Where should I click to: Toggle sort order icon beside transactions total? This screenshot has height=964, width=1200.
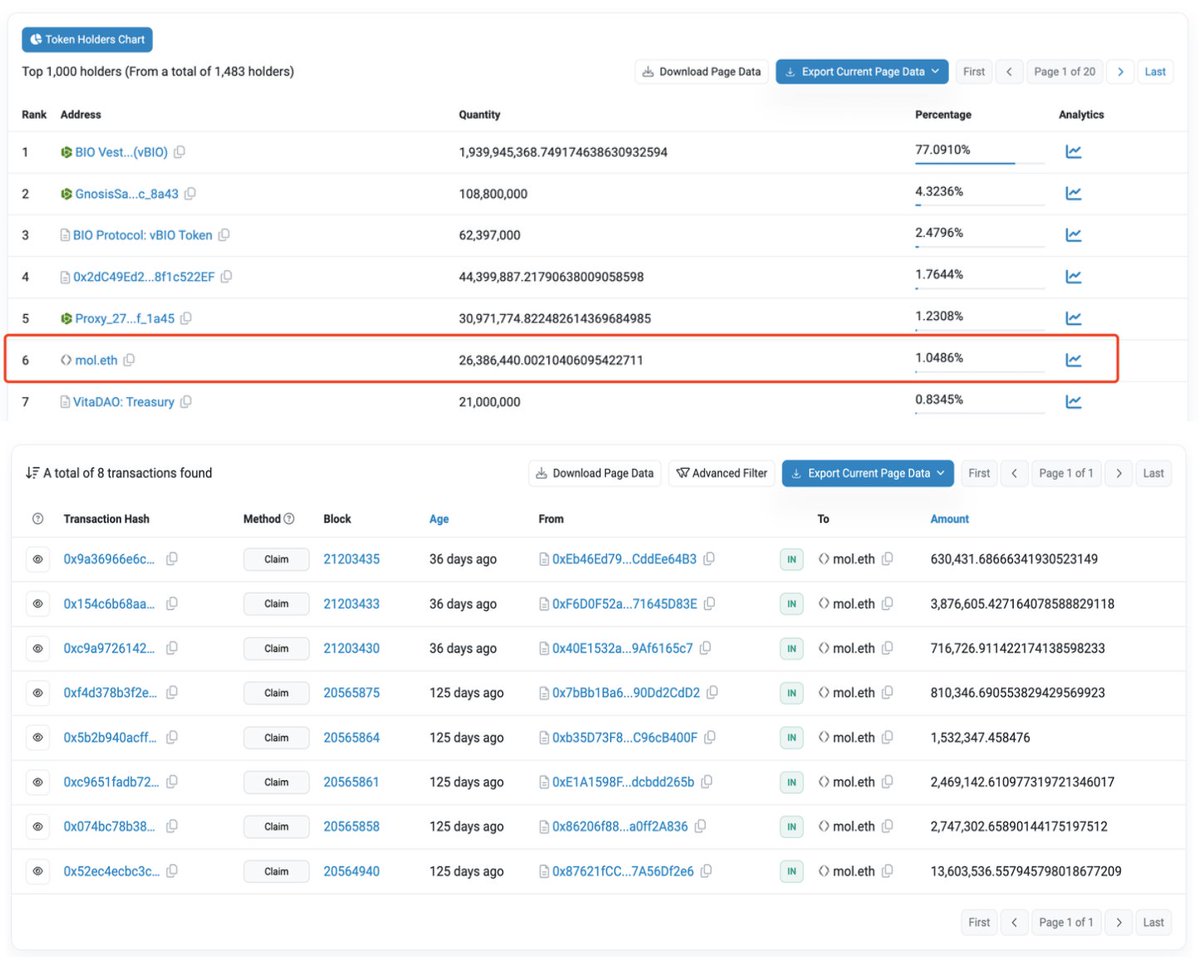(32, 473)
